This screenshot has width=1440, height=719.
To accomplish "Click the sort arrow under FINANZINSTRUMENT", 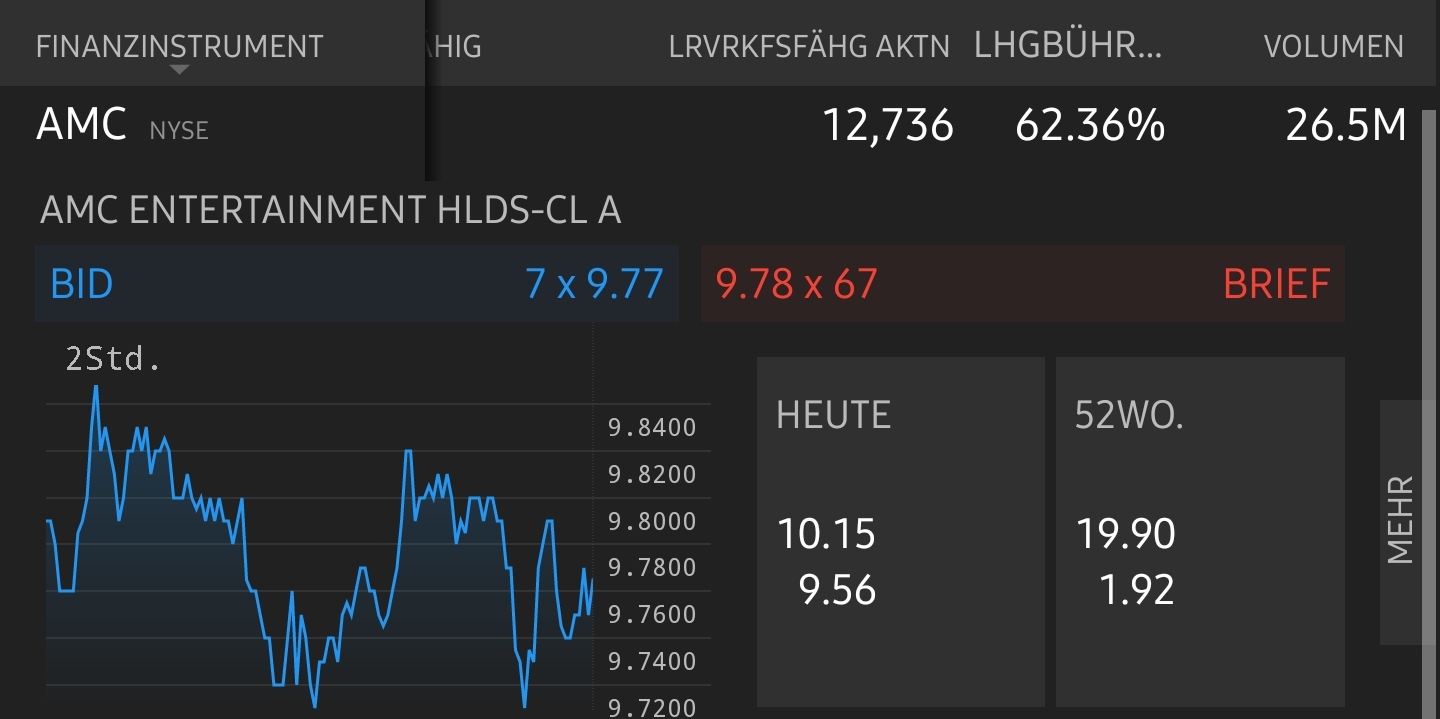I will [x=180, y=70].
